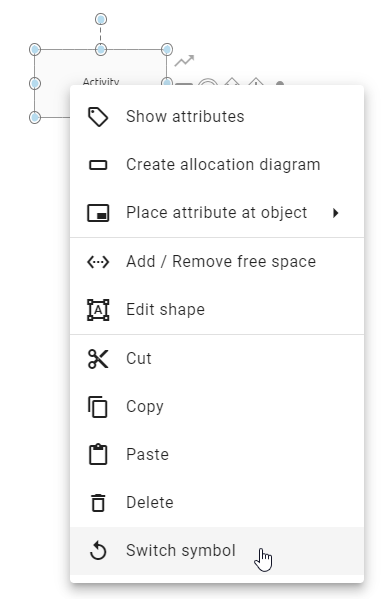The image size is (389, 599).
Task: Click the Edit shape frame icon
Action: pyautogui.click(x=98, y=310)
